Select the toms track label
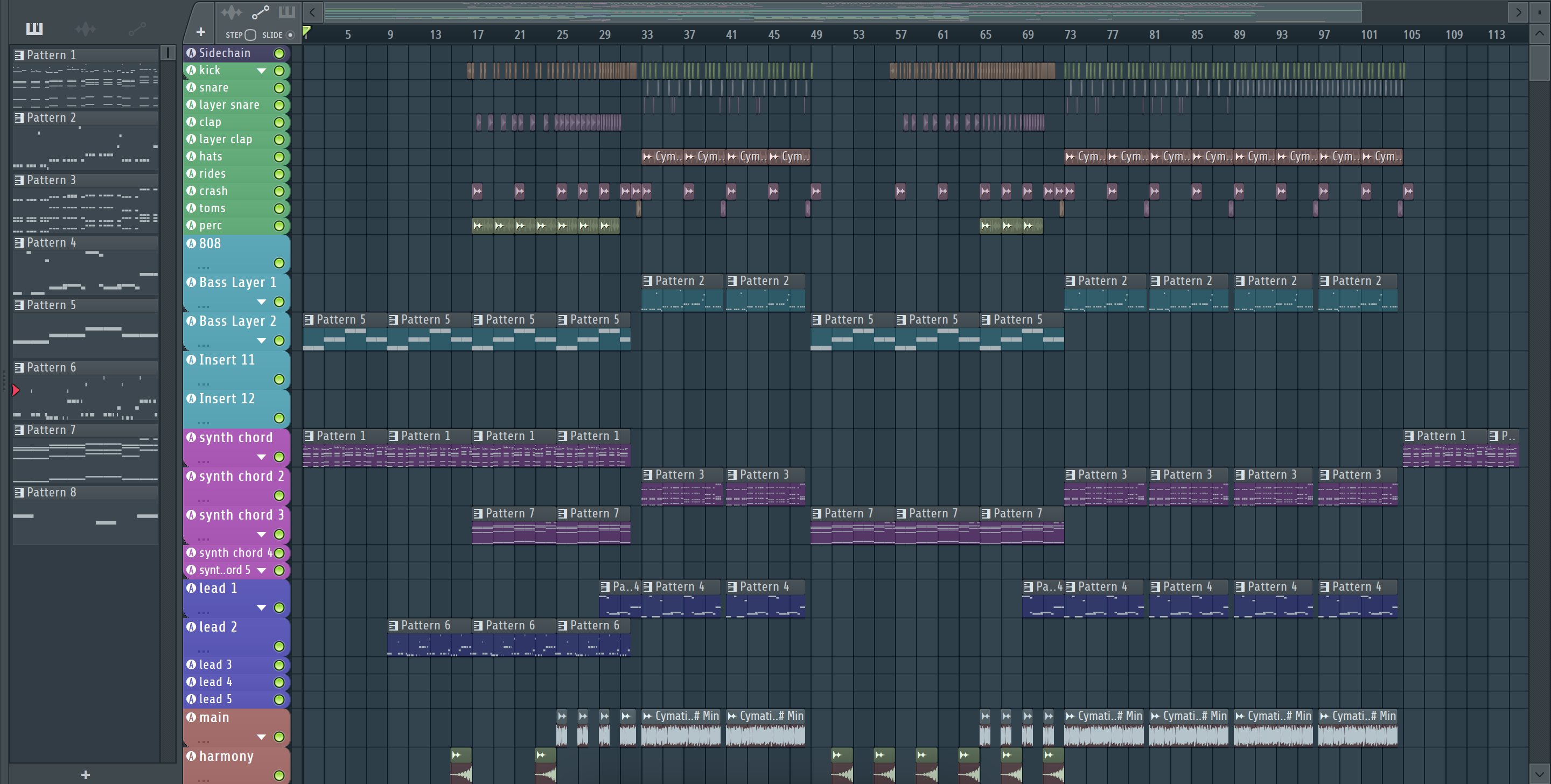This screenshot has width=1551, height=784. click(x=213, y=208)
